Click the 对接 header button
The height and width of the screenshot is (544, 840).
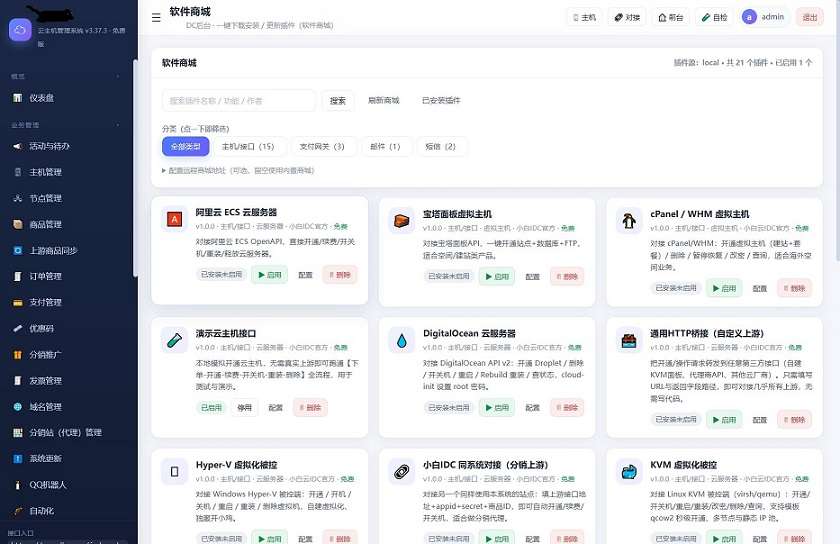(x=627, y=18)
